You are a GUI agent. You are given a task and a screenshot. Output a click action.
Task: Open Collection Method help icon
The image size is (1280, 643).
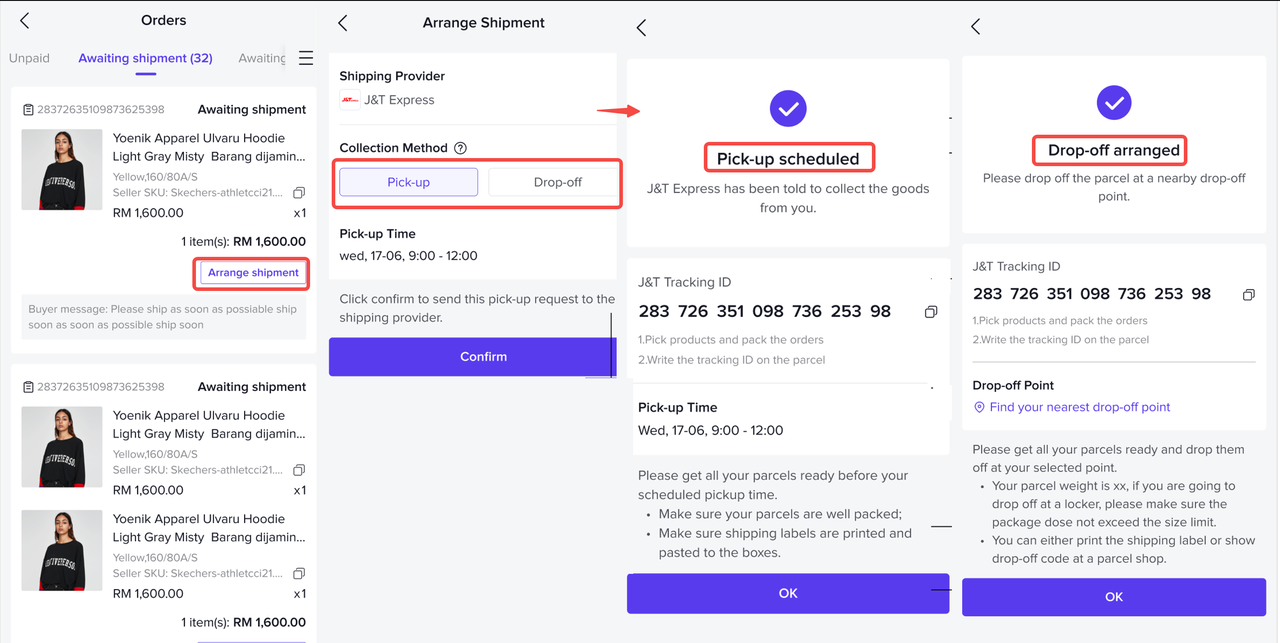[x=461, y=148]
